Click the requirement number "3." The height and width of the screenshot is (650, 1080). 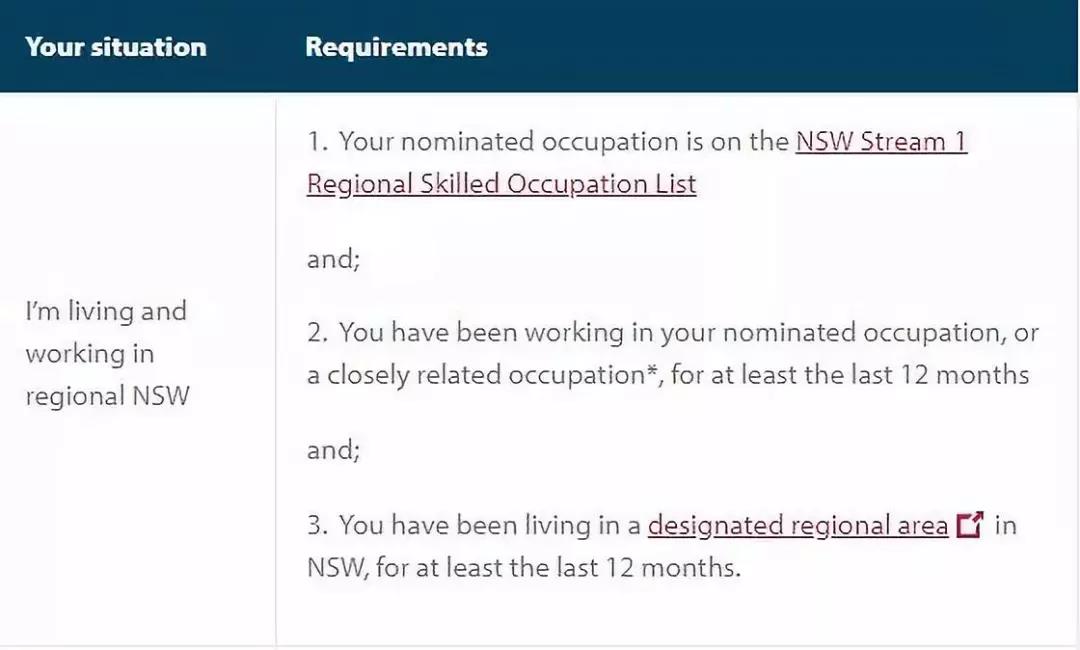[x=317, y=525]
